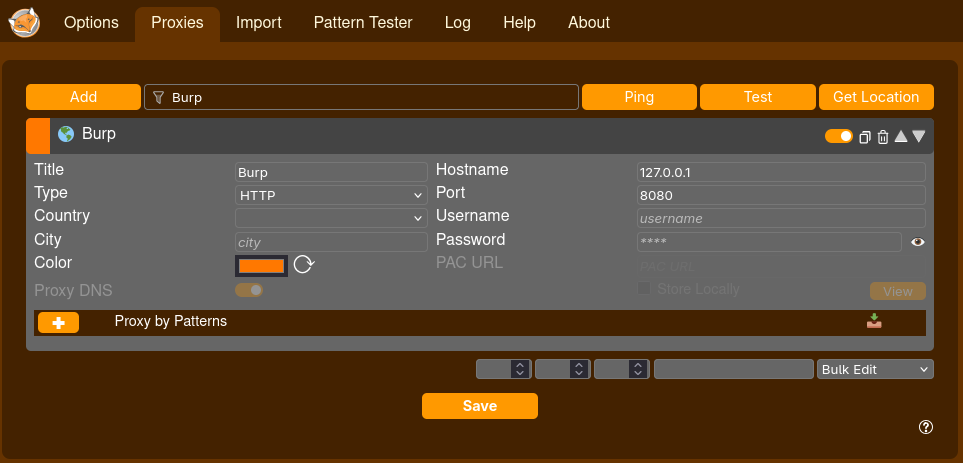
Task: Open the About tab
Action: point(589,23)
